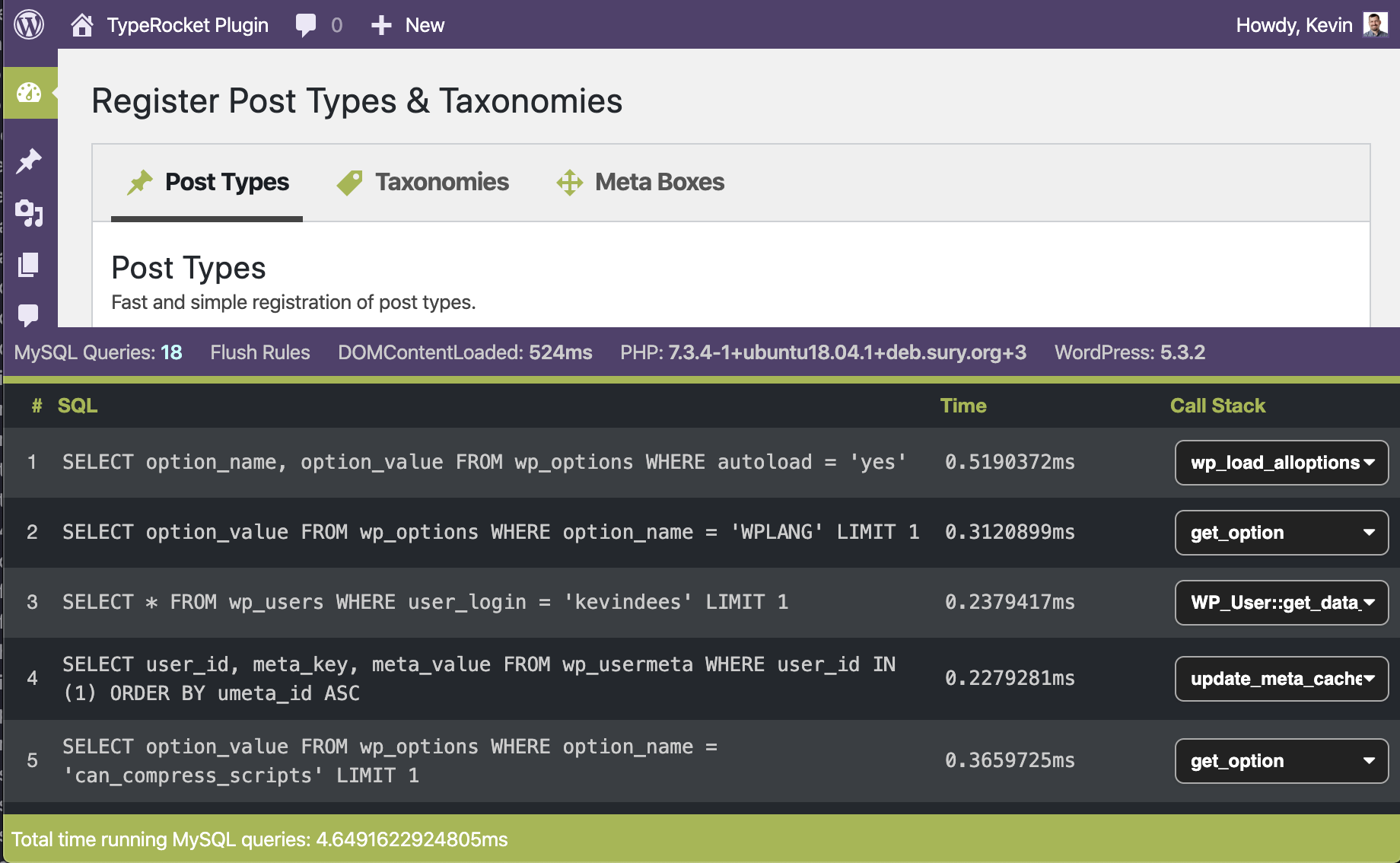Click the Flush Rules link
Screen dimensions: 1400x863
[x=259, y=352]
